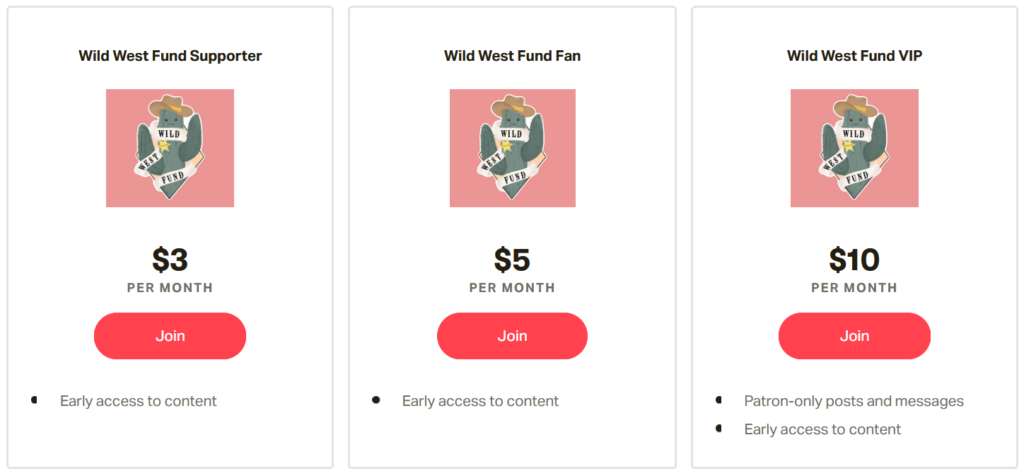Join the $10 VIP tier
Viewport: 1024px width, 476px height.
(854, 336)
